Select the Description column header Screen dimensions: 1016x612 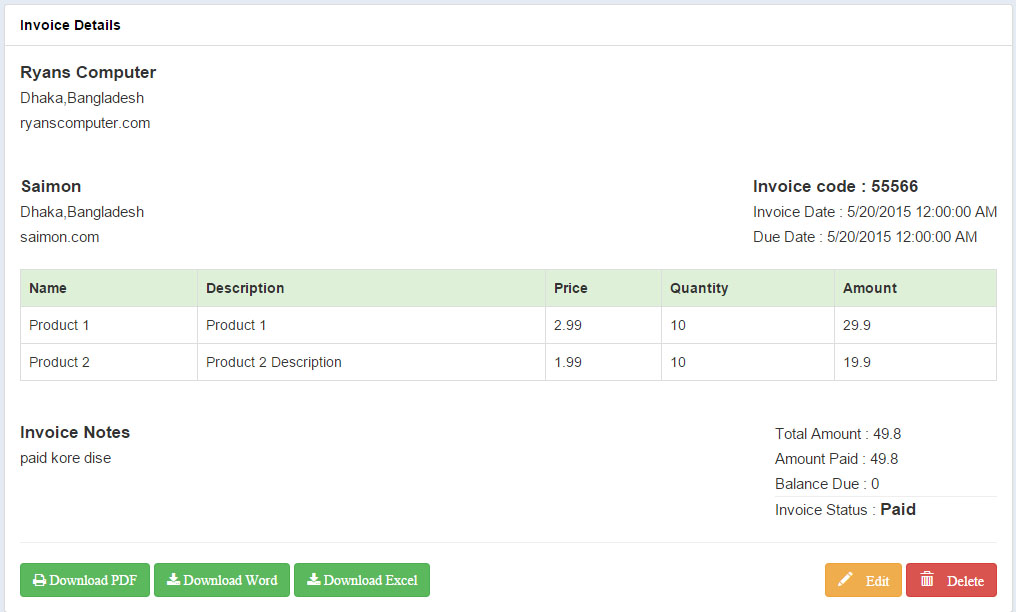coord(245,288)
